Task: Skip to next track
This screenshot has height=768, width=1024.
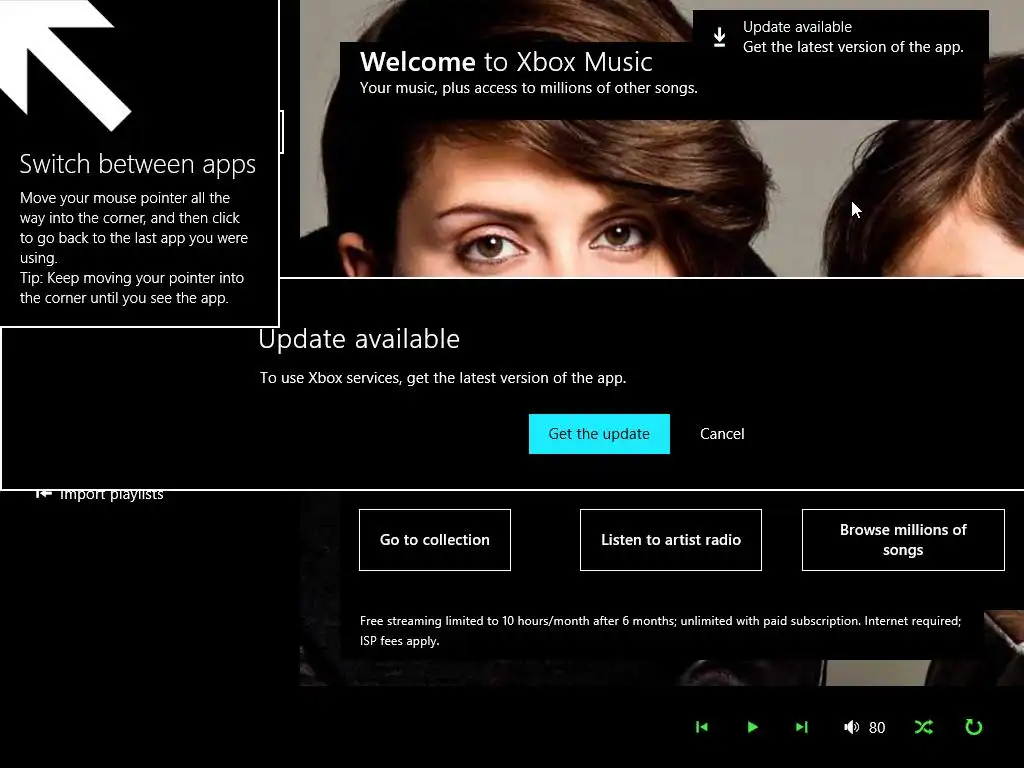Action: (x=802, y=727)
